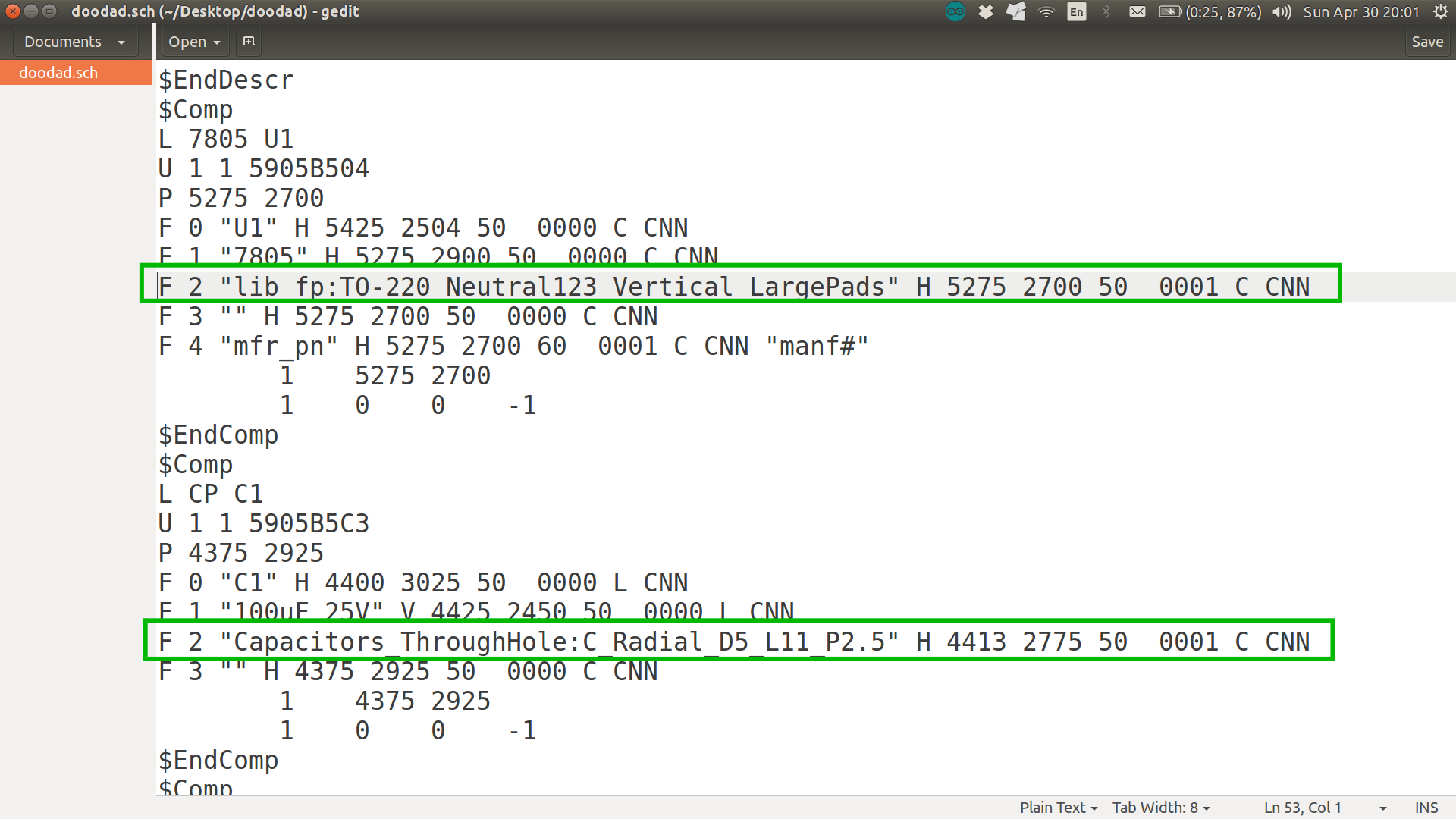Open the Tab Width: 8 dropdown
The image size is (1456, 819).
[x=1160, y=808]
